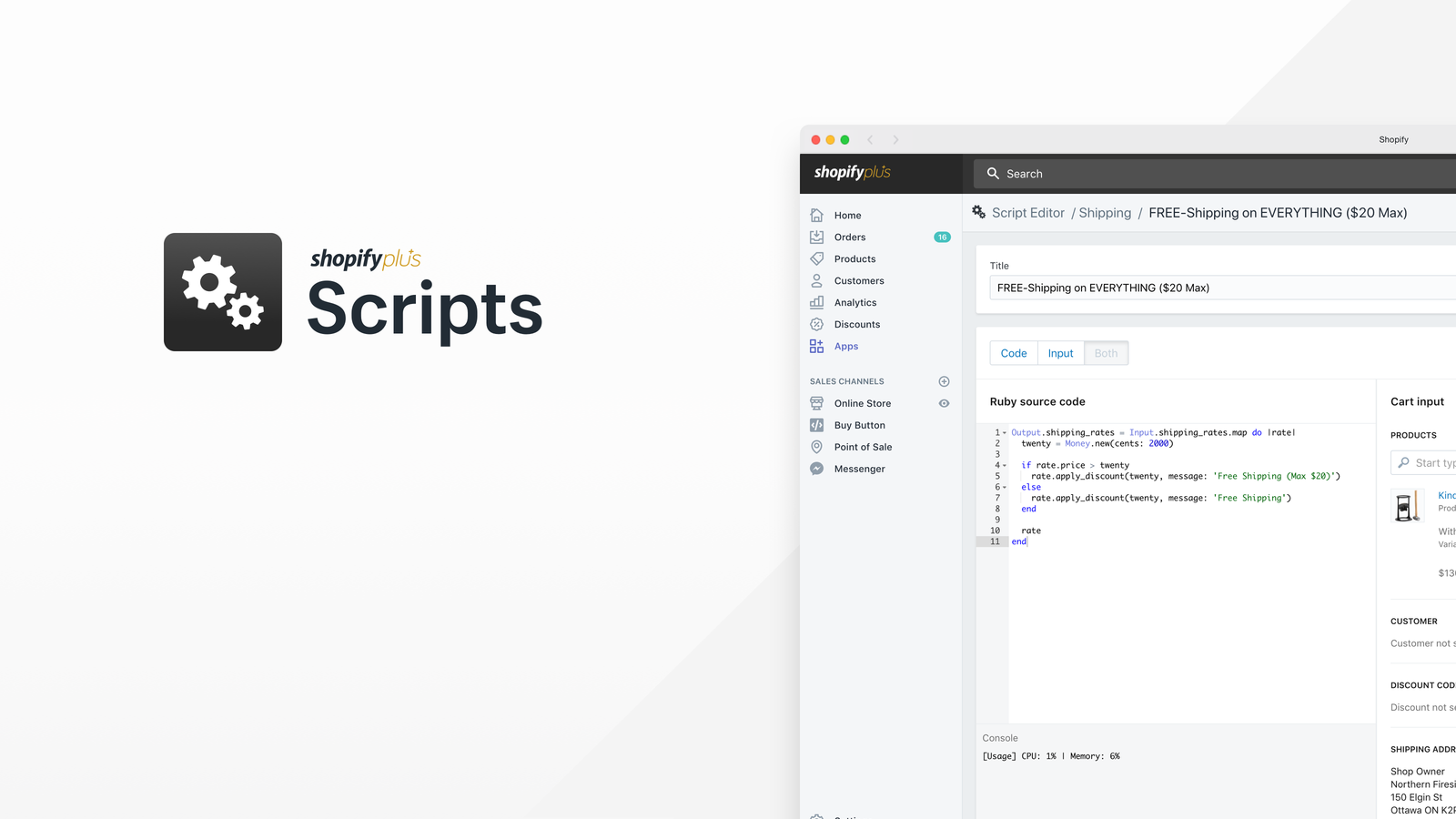Click the search magnifier in the top bar
The height and width of the screenshot is (819, 1456).
pyautogui.click(x=995, y=173)
